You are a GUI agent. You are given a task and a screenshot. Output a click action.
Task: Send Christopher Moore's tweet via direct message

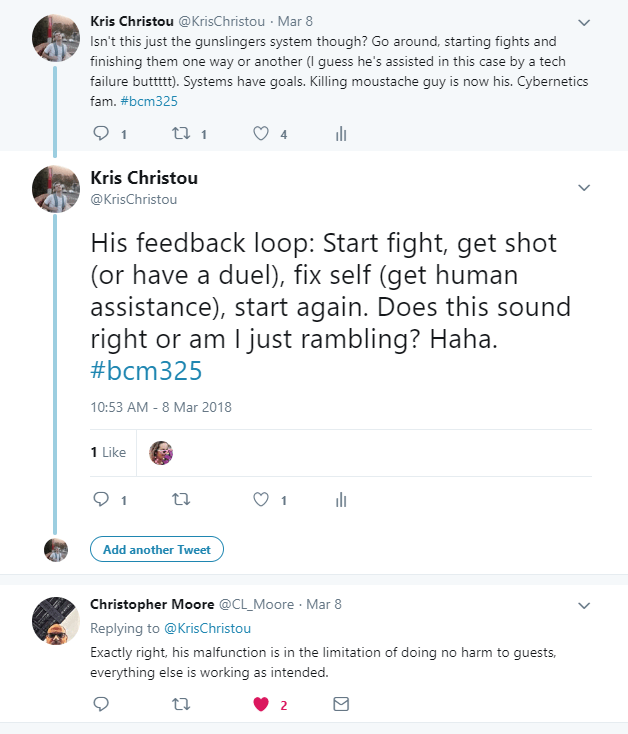pos(341,704)
